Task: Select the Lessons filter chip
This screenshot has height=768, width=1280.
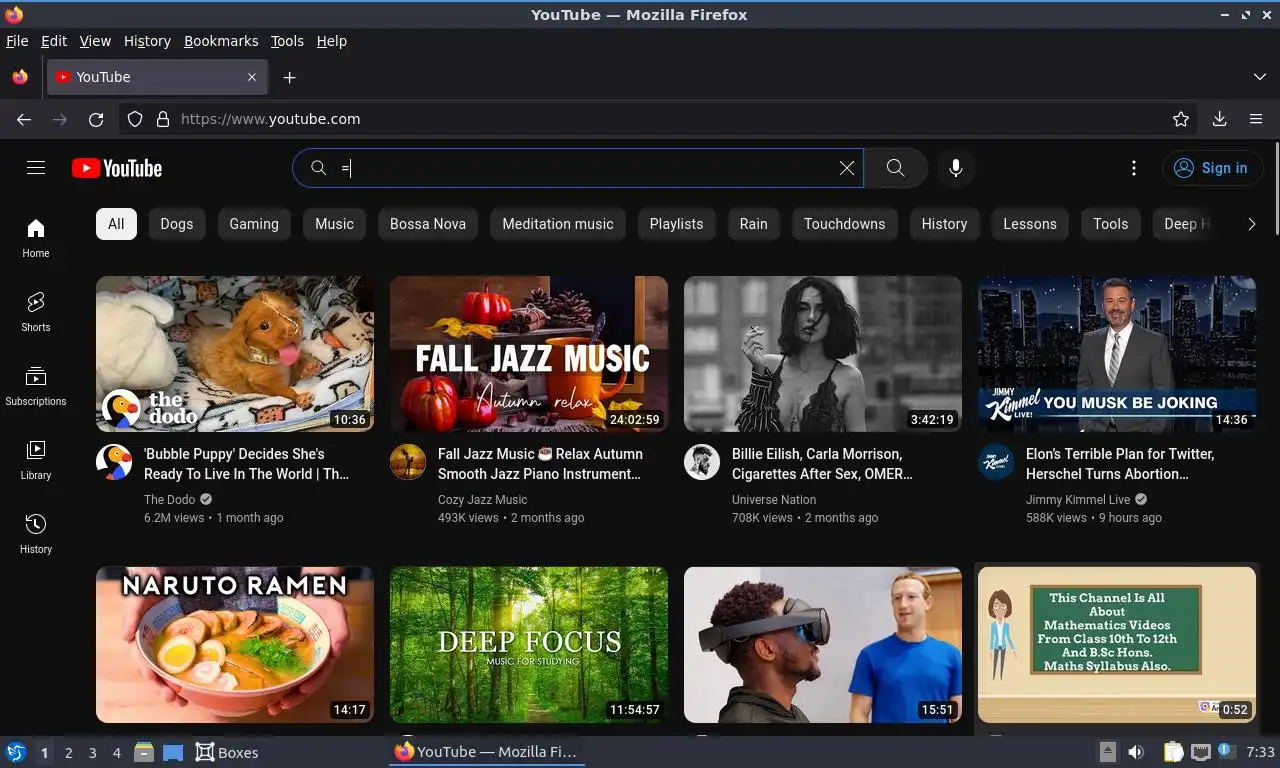Action: pos(1030,224)
